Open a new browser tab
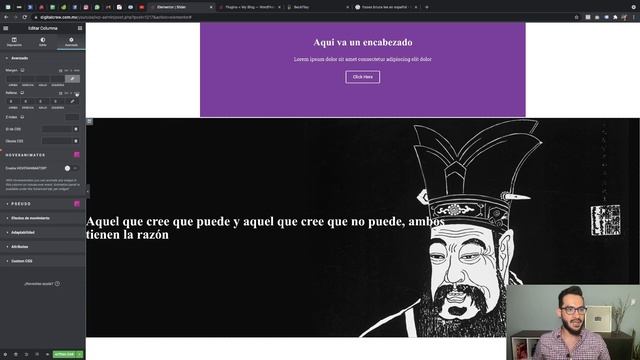The image size is (640, 360). click(427, 7)
